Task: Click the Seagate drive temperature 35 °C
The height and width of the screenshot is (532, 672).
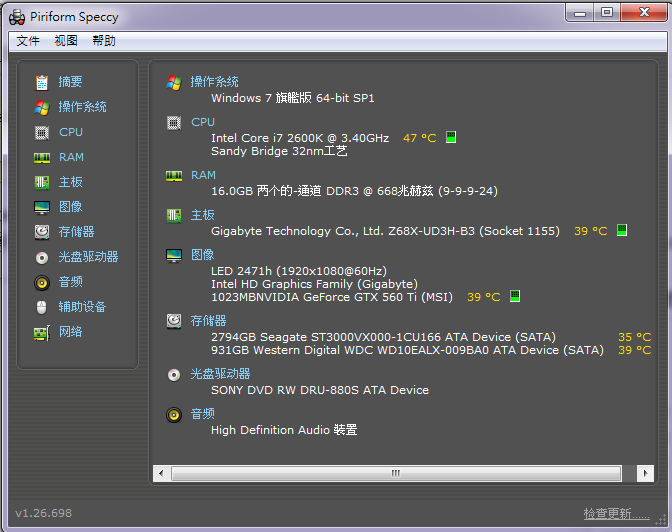Action: point(635,337)
